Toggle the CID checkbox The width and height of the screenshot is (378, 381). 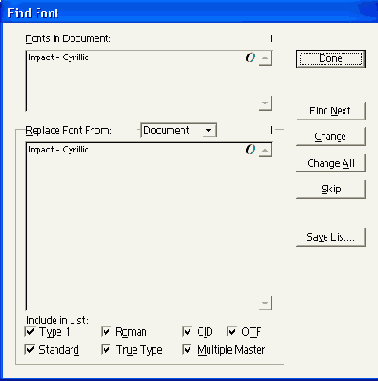coord(187,331)
